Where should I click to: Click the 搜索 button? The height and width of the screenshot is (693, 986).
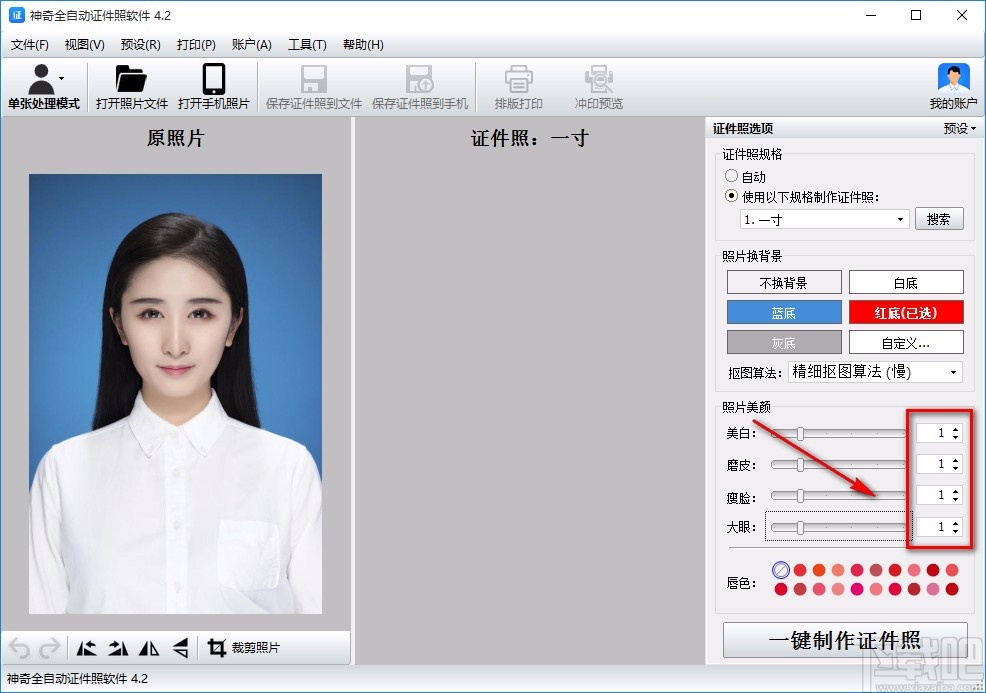tap(938, 219)
